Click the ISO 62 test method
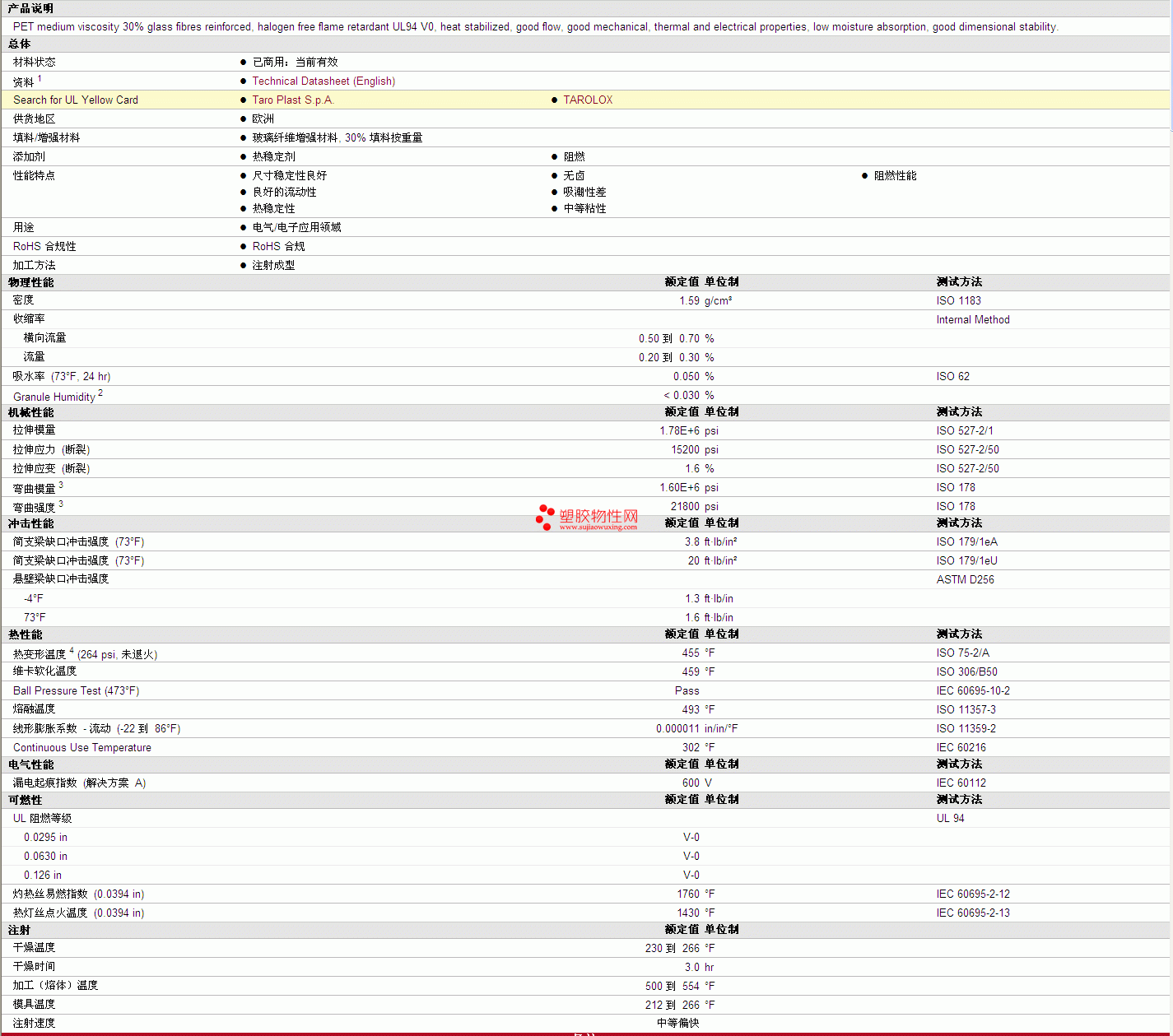The width and height of the screenshot is (1173, 1036). pos(952,376)
